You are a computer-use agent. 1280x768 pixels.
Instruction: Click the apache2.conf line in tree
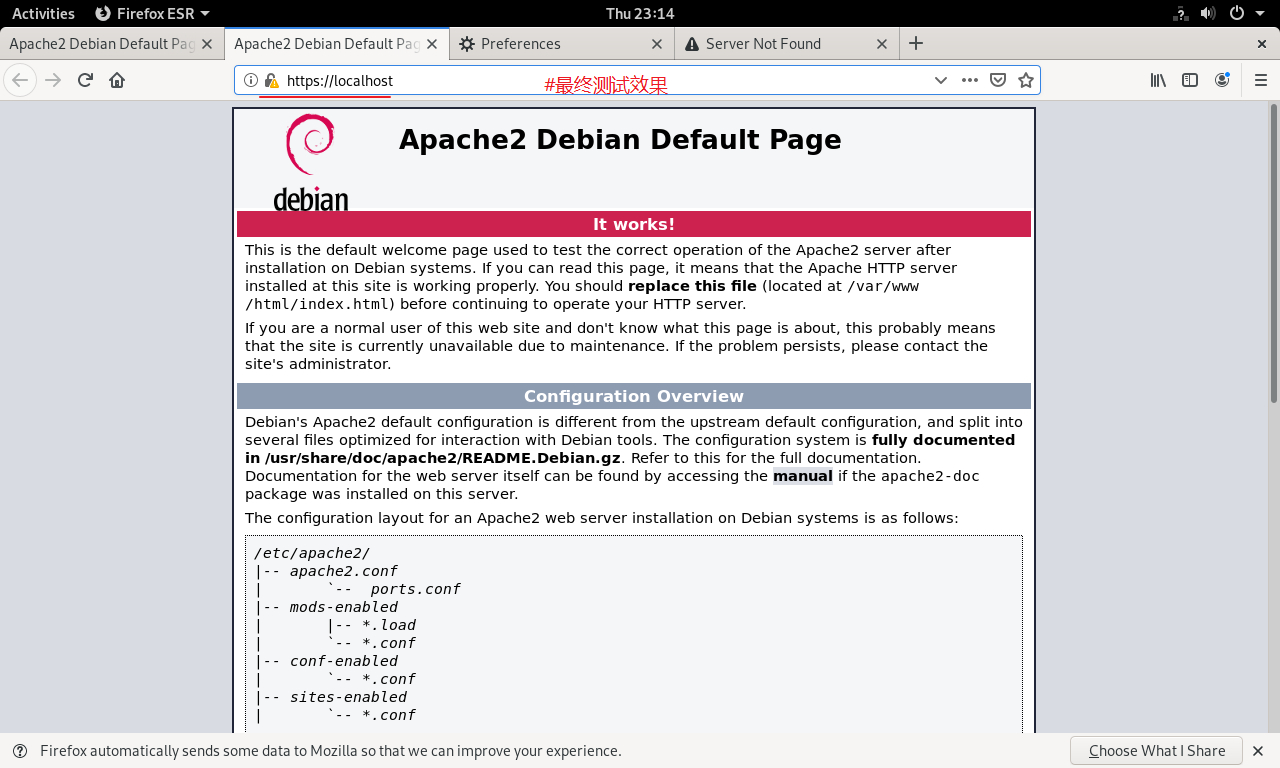(343, 571)
